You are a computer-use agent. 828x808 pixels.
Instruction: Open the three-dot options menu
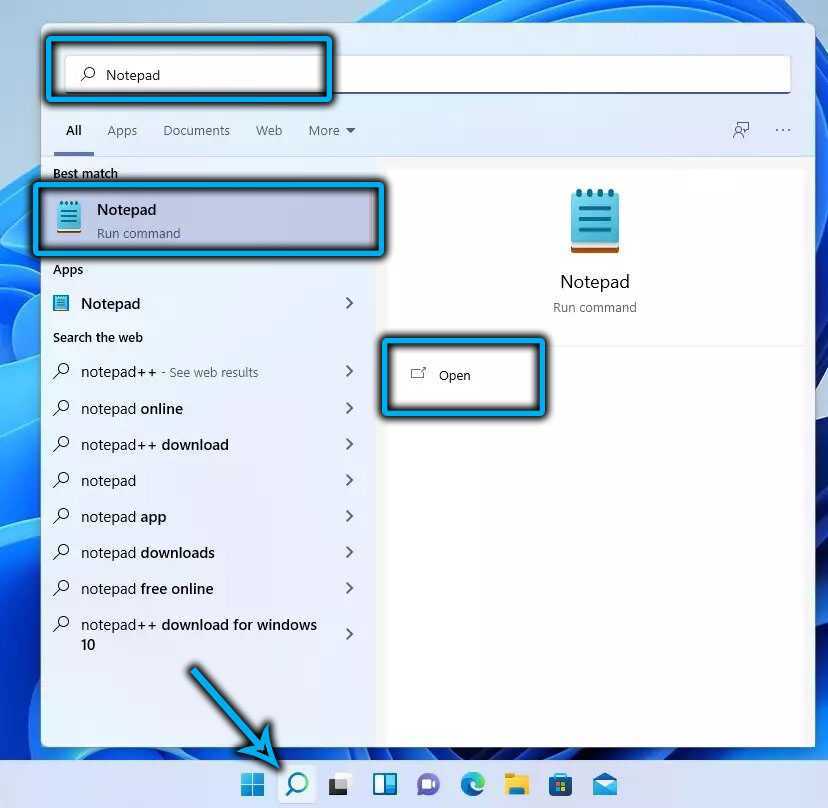[783, 130]
